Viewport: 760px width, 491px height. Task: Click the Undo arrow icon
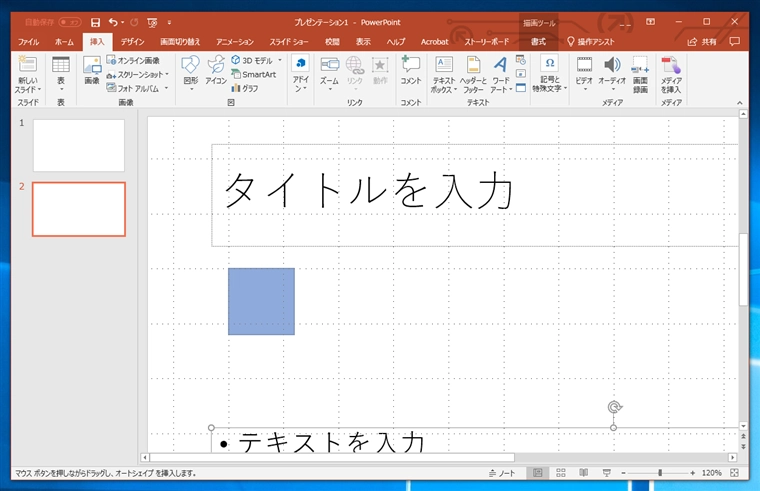[x=113, y=22]
